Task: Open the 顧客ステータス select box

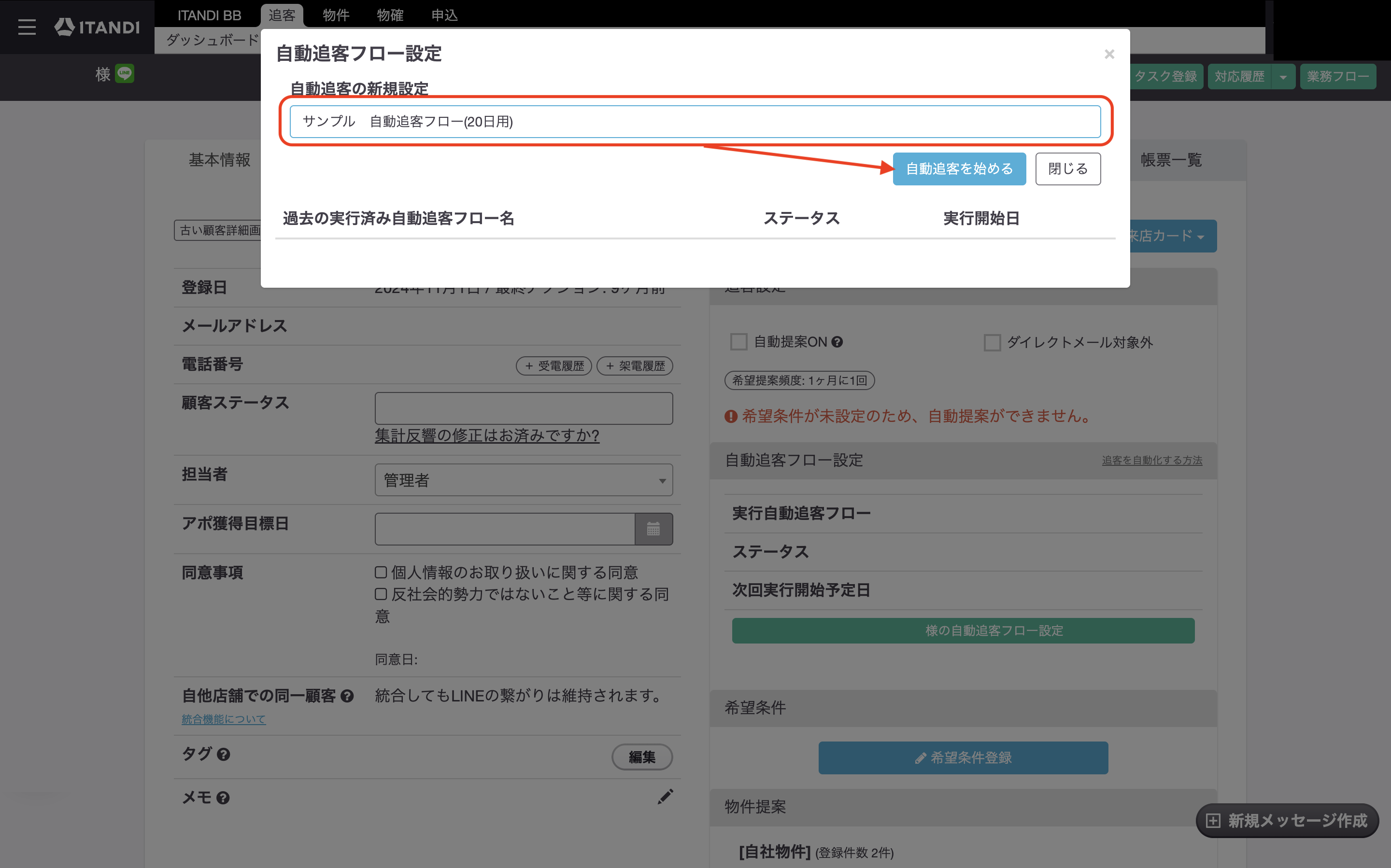Action: pos(524,409)
